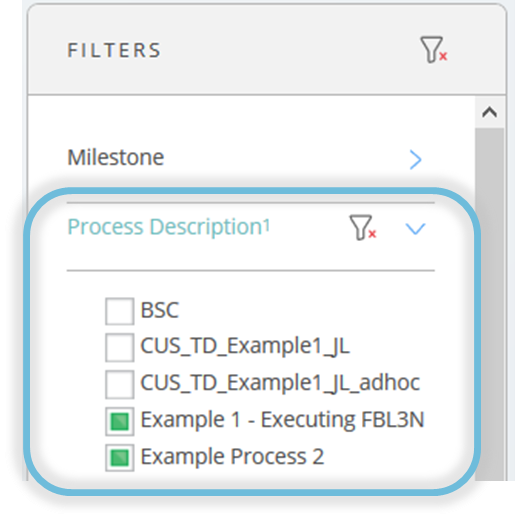515x519 pixels.
Task: Click the scrollbar up arrow
Action: click(489, 112)
